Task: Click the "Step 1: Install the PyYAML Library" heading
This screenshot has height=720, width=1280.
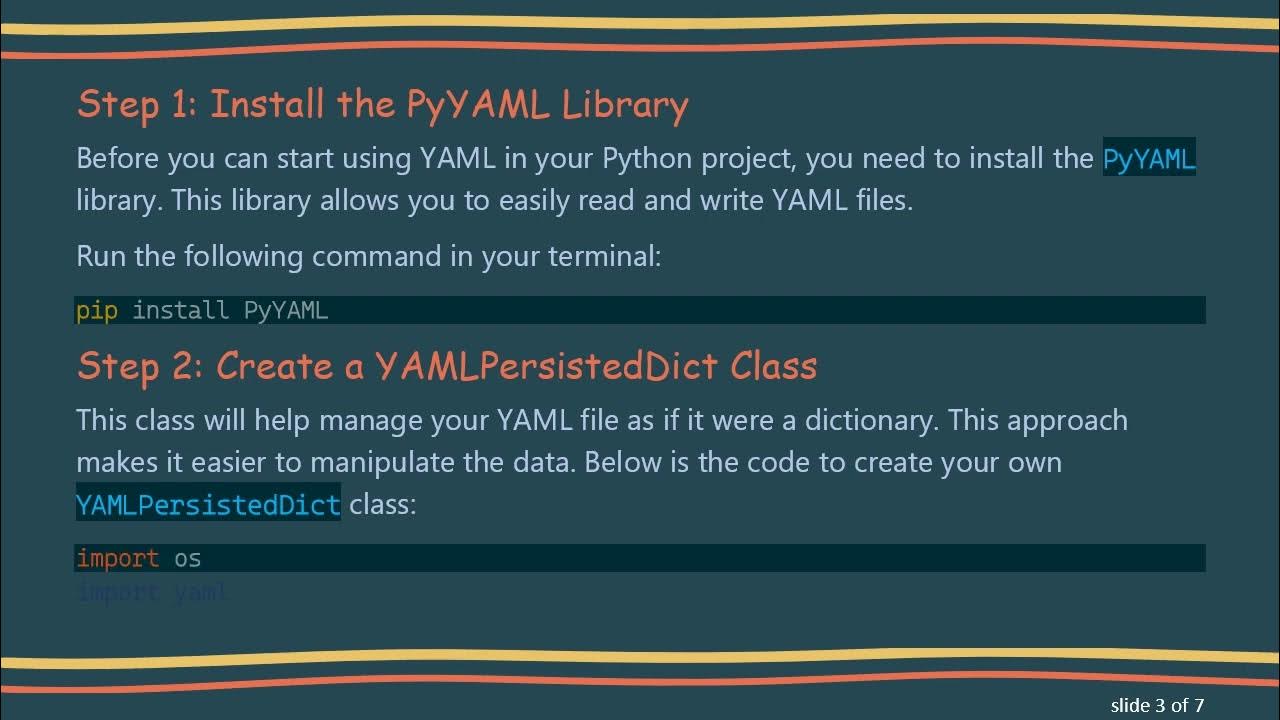Action: [382, 105]
